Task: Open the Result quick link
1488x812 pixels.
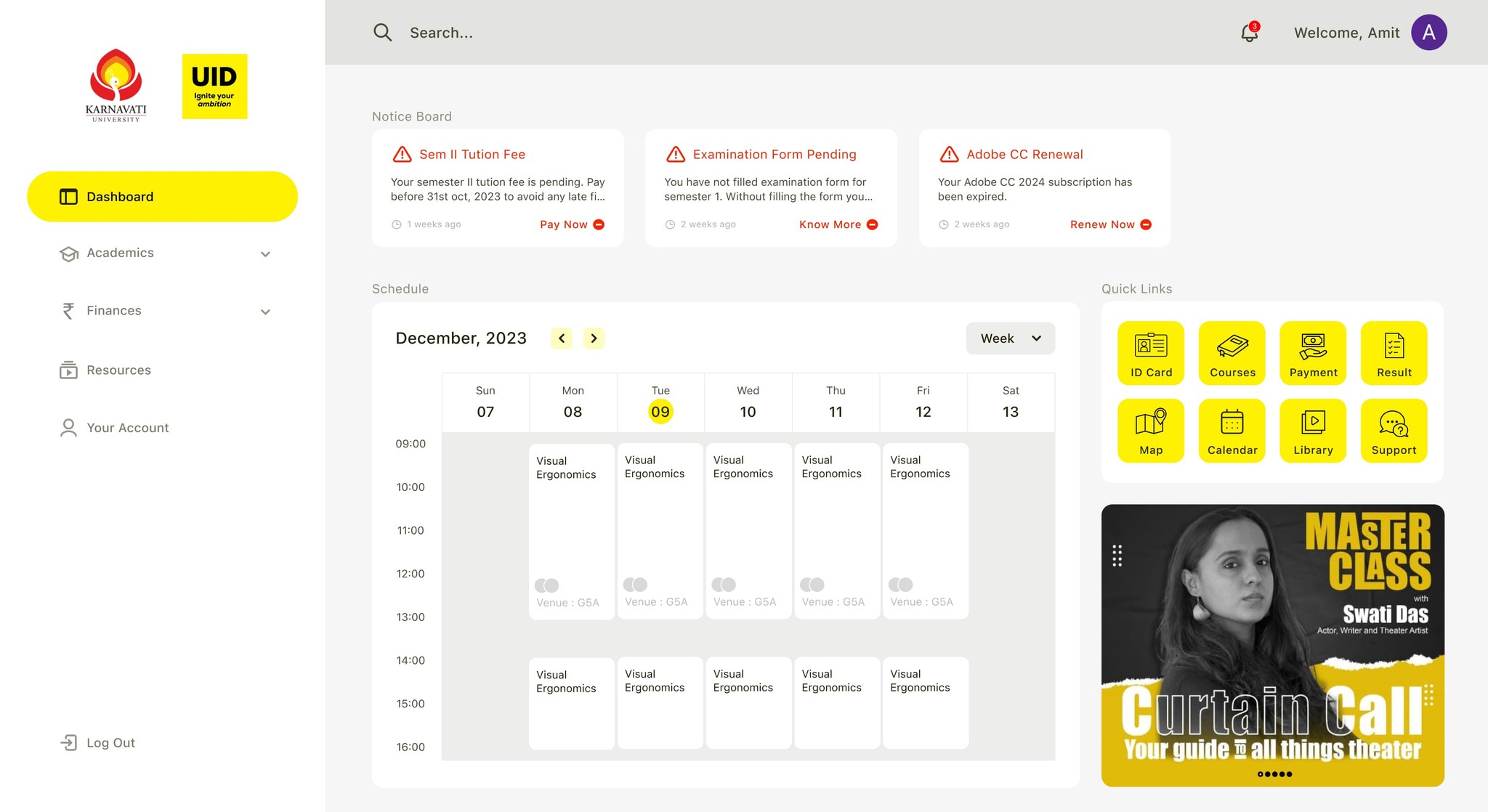Action: click(x=1394, y=353)
